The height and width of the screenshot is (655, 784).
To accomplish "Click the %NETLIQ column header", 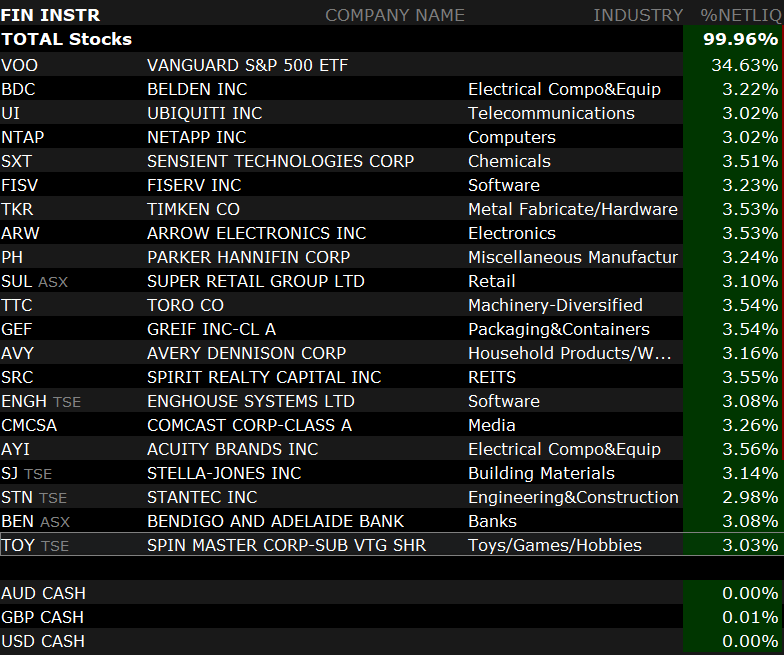I will click(x=741, y=15).
